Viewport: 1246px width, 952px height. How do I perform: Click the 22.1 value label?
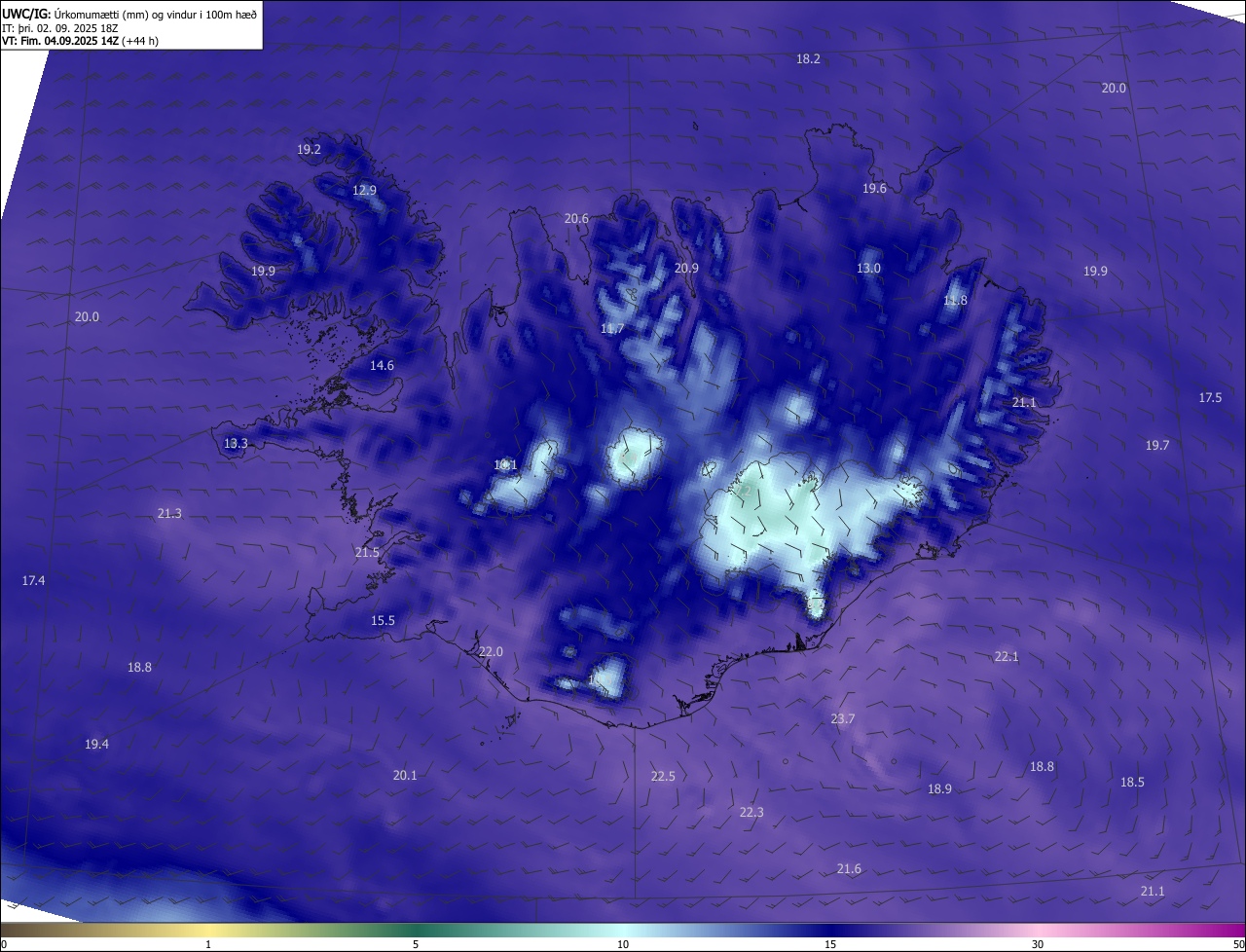(x=1006, y=656)
